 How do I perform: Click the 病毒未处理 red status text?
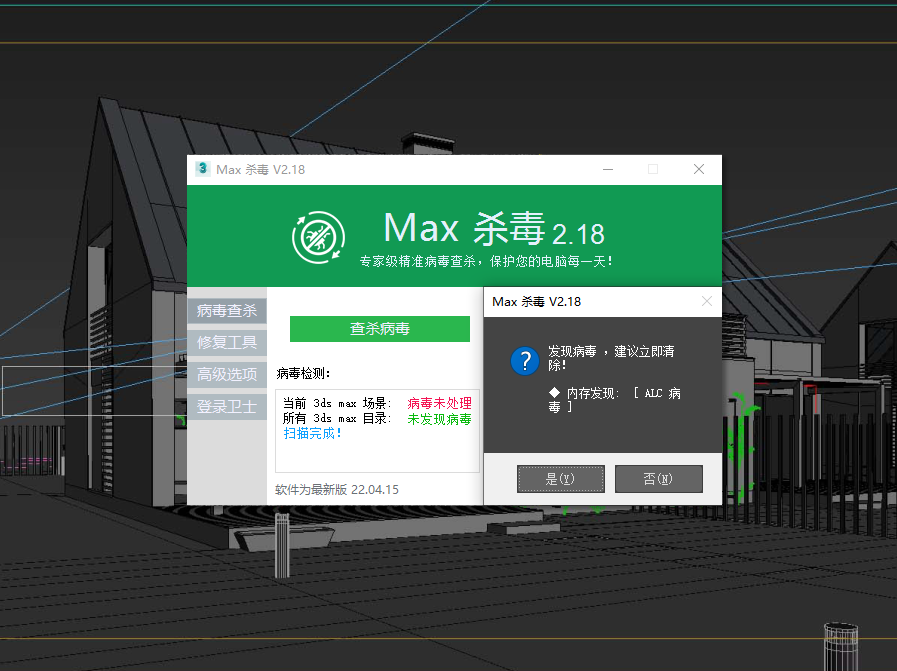point(439,403)
